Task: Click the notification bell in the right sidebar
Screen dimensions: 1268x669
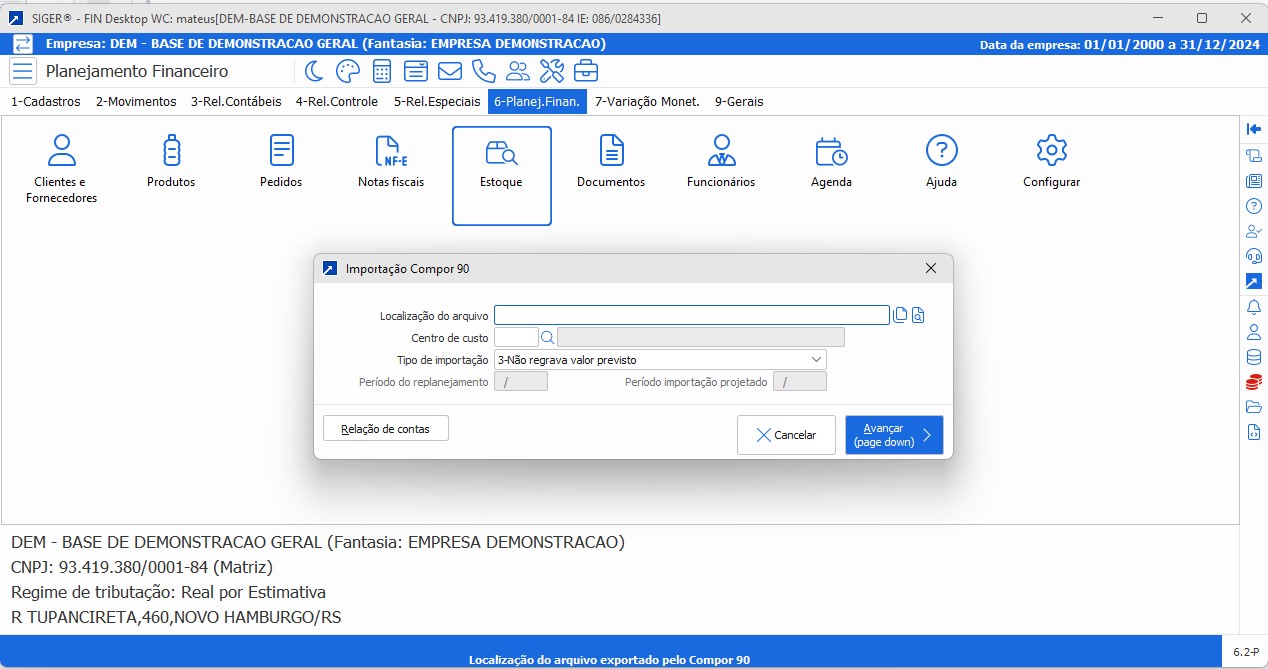Action: pyautogui.click(x=1253, y=307)
